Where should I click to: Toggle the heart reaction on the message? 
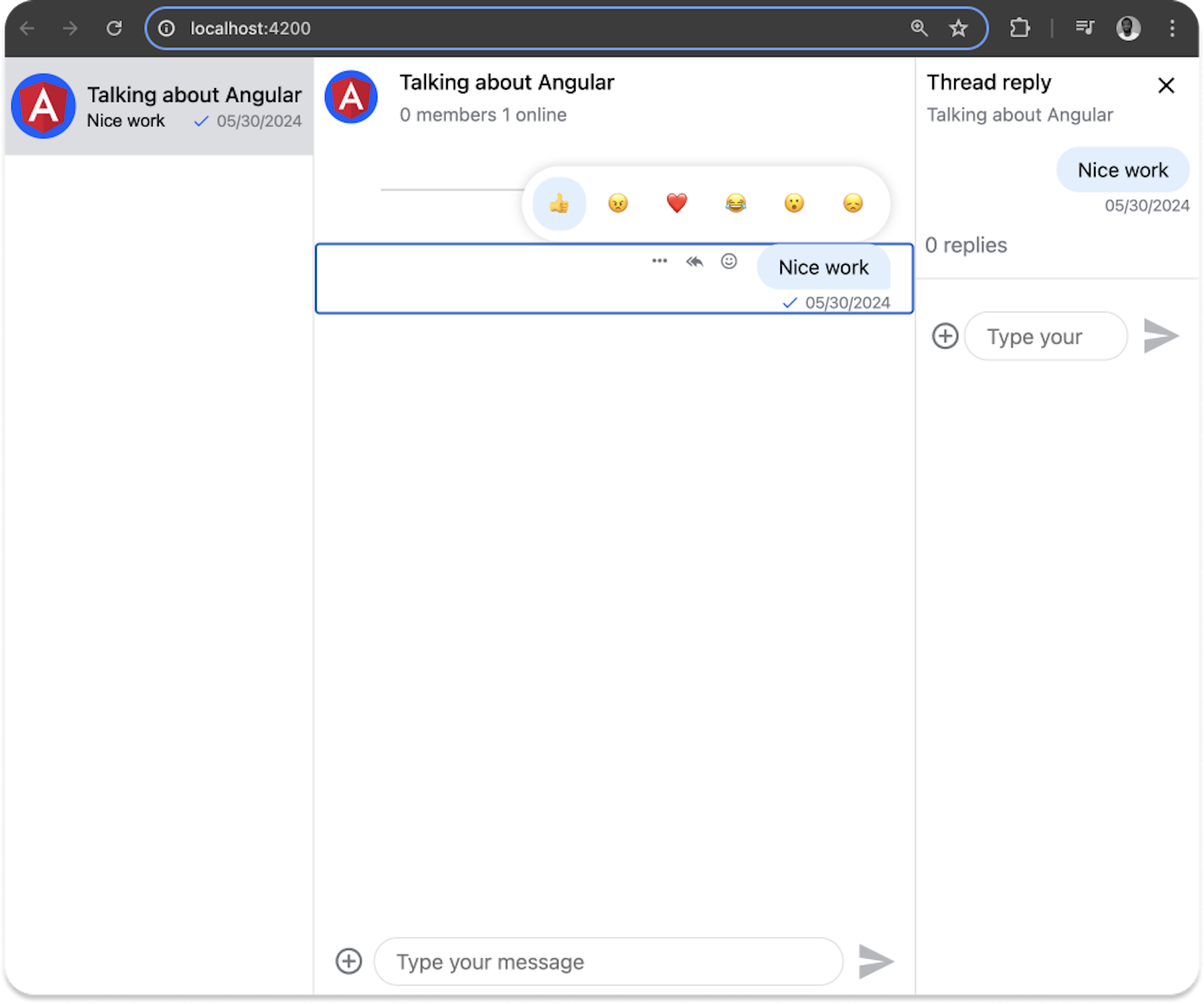point(676,203)
